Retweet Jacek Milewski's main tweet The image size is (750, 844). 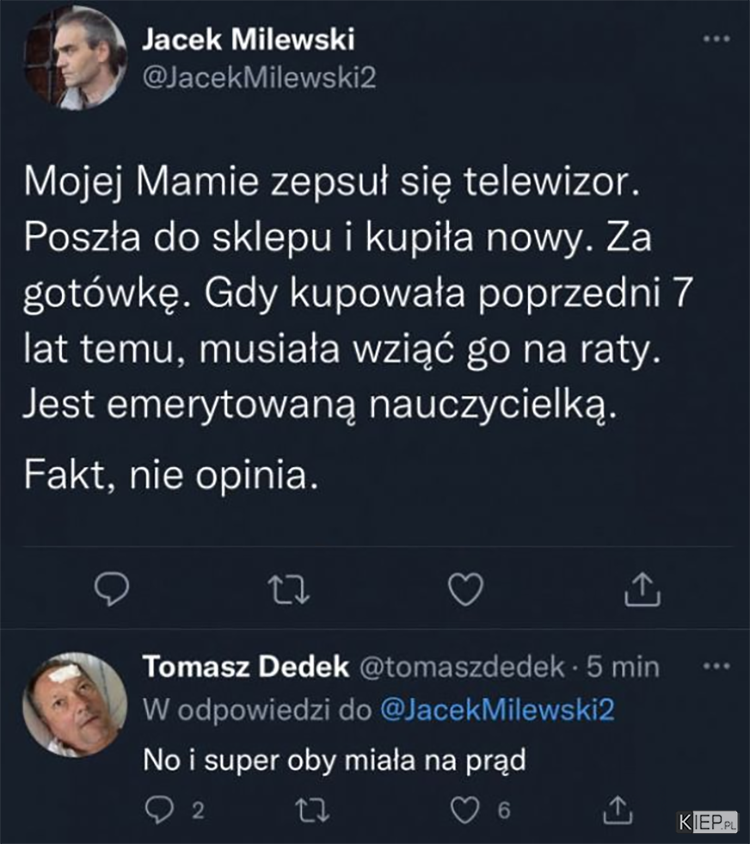coord(293,592)
